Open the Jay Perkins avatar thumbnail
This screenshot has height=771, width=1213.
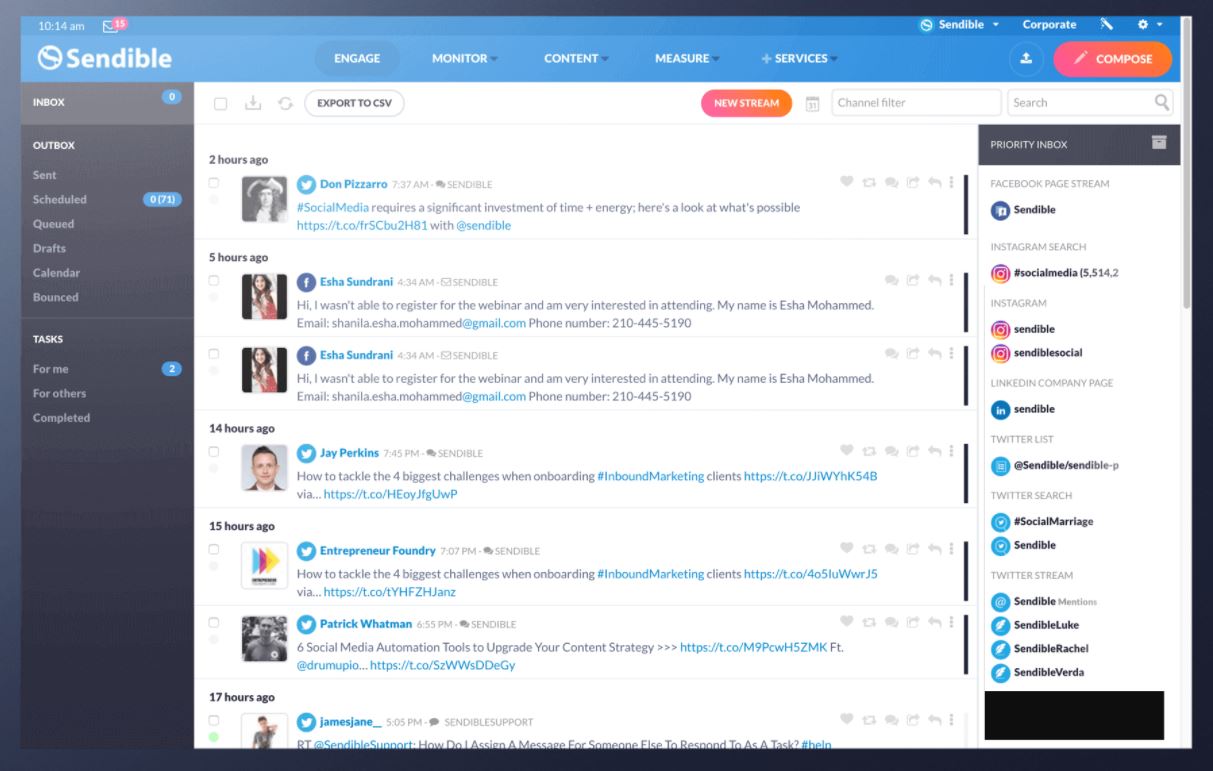click(264, 468)
